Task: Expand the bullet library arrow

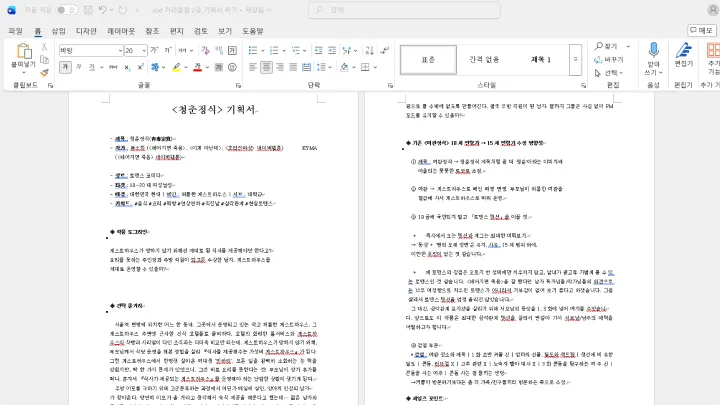Action: [263, 51]
